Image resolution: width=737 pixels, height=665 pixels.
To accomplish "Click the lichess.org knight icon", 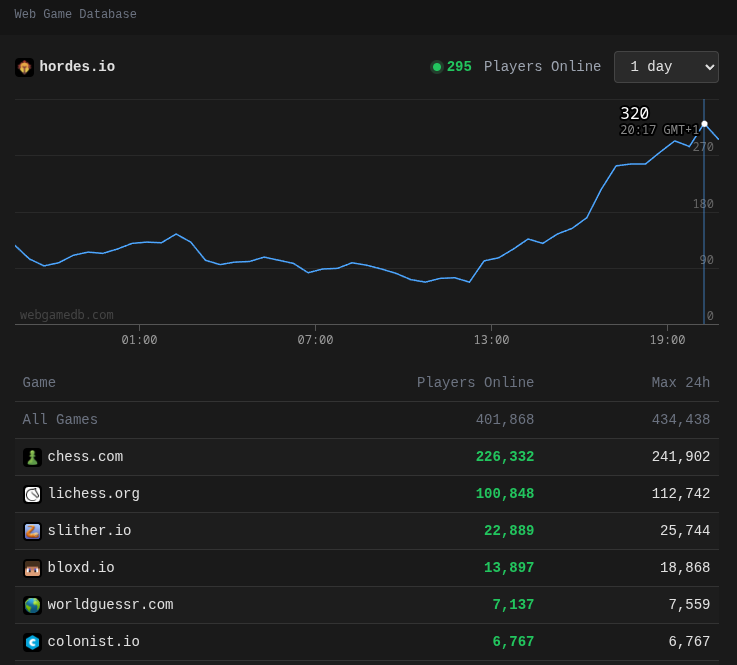I will point(32,494).
